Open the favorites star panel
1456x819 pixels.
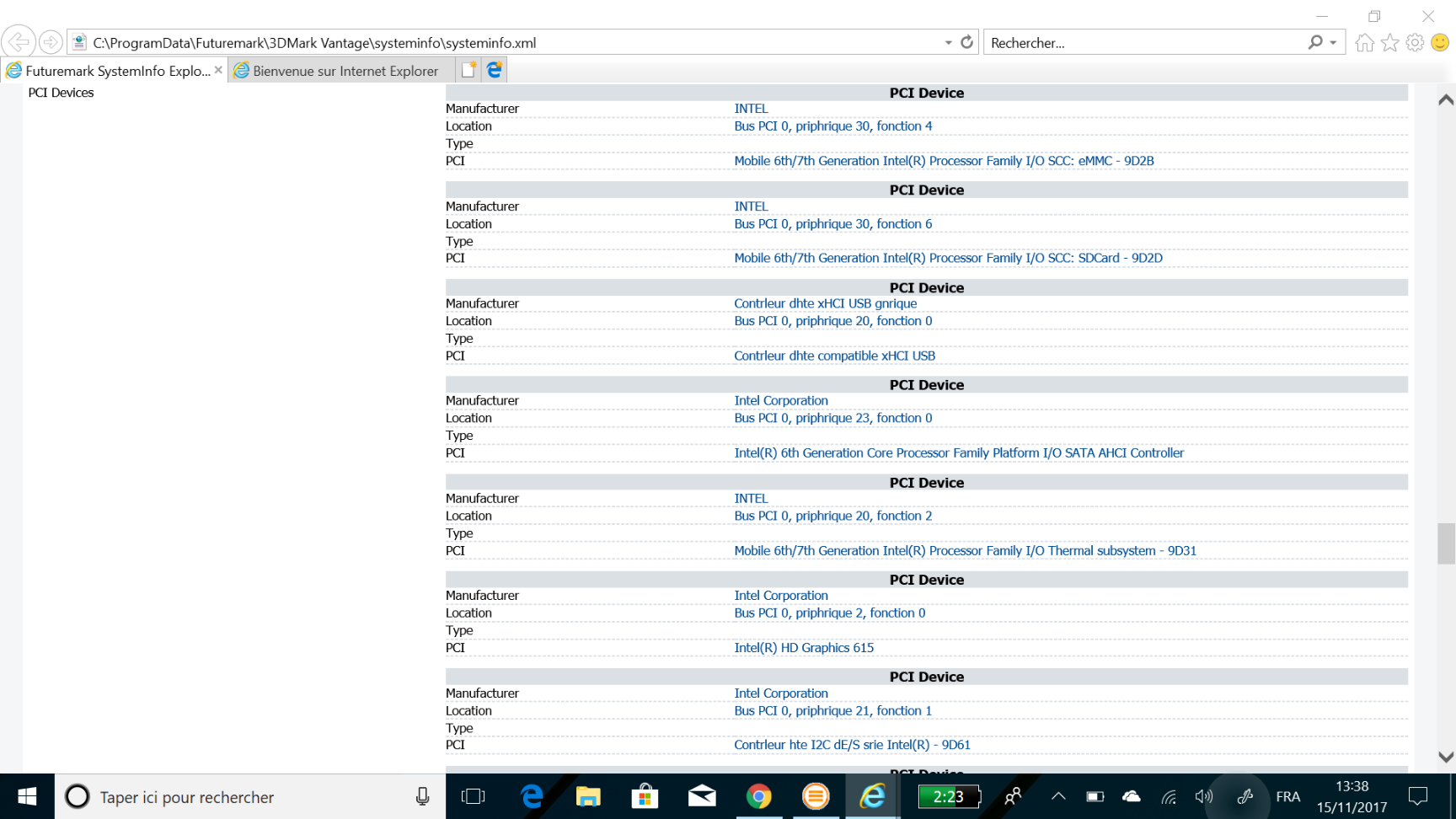click(1390, 42)
